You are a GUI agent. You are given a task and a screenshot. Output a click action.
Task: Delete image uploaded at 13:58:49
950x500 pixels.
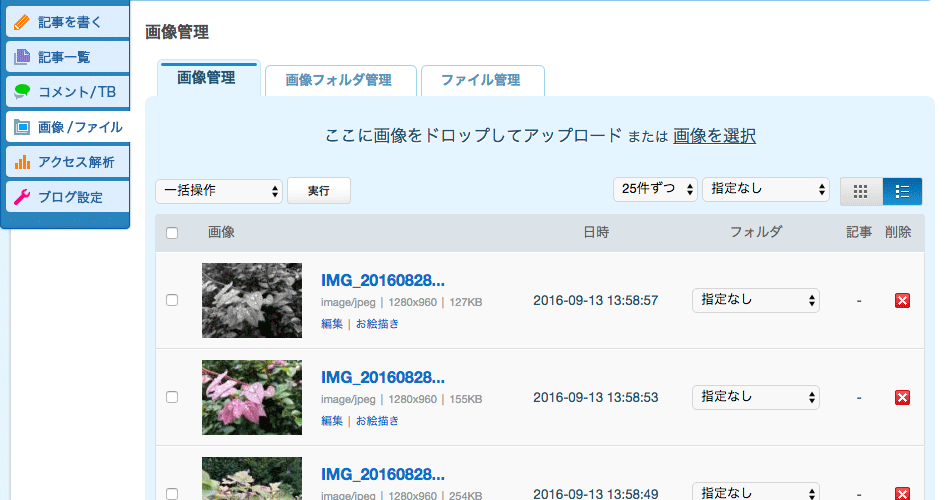(902, 493)
